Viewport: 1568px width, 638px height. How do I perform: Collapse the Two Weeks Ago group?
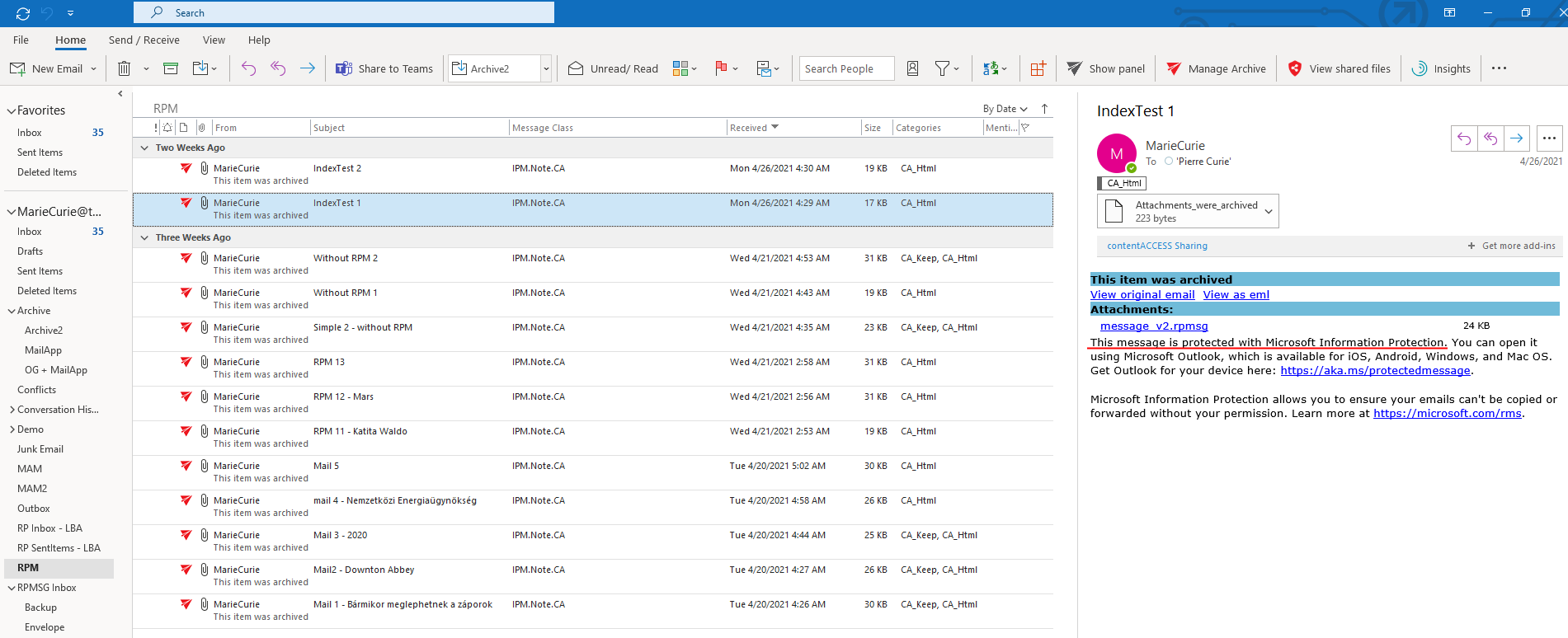click(x=145, y=148)
